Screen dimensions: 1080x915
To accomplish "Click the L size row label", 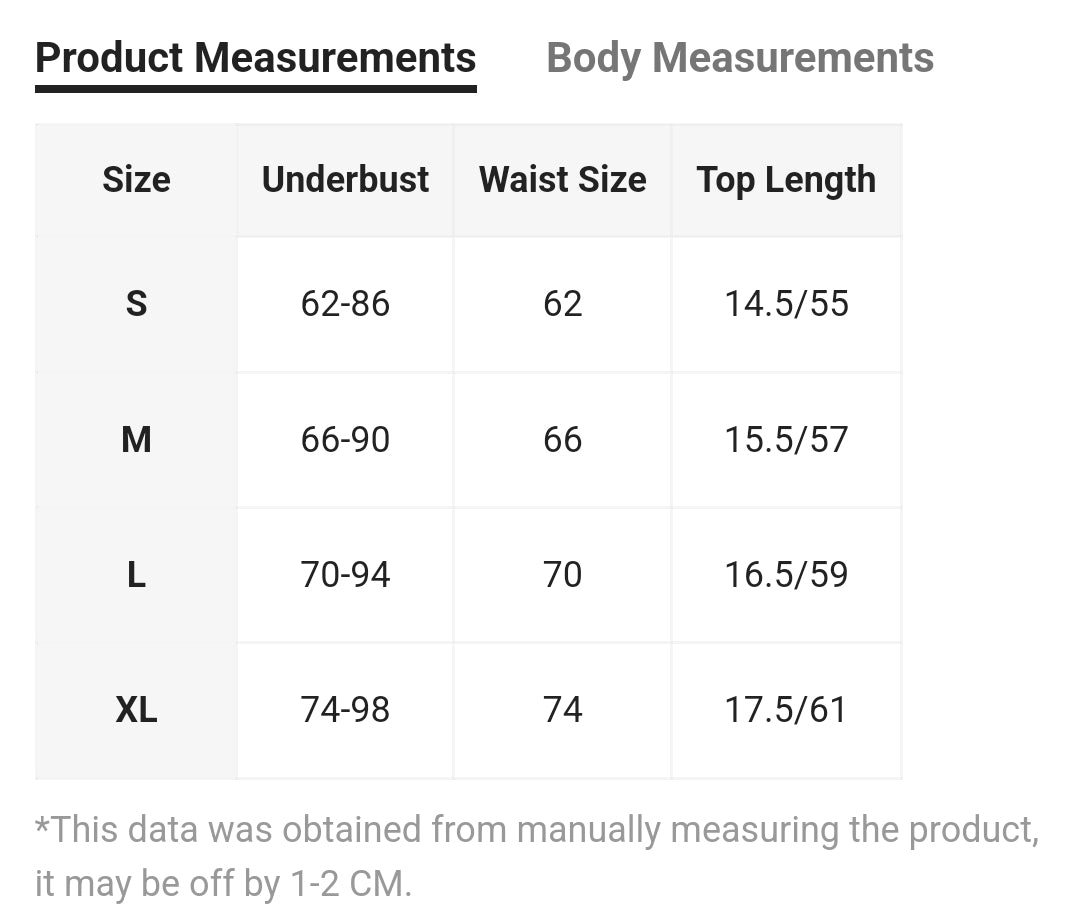I will click(136, 575).
